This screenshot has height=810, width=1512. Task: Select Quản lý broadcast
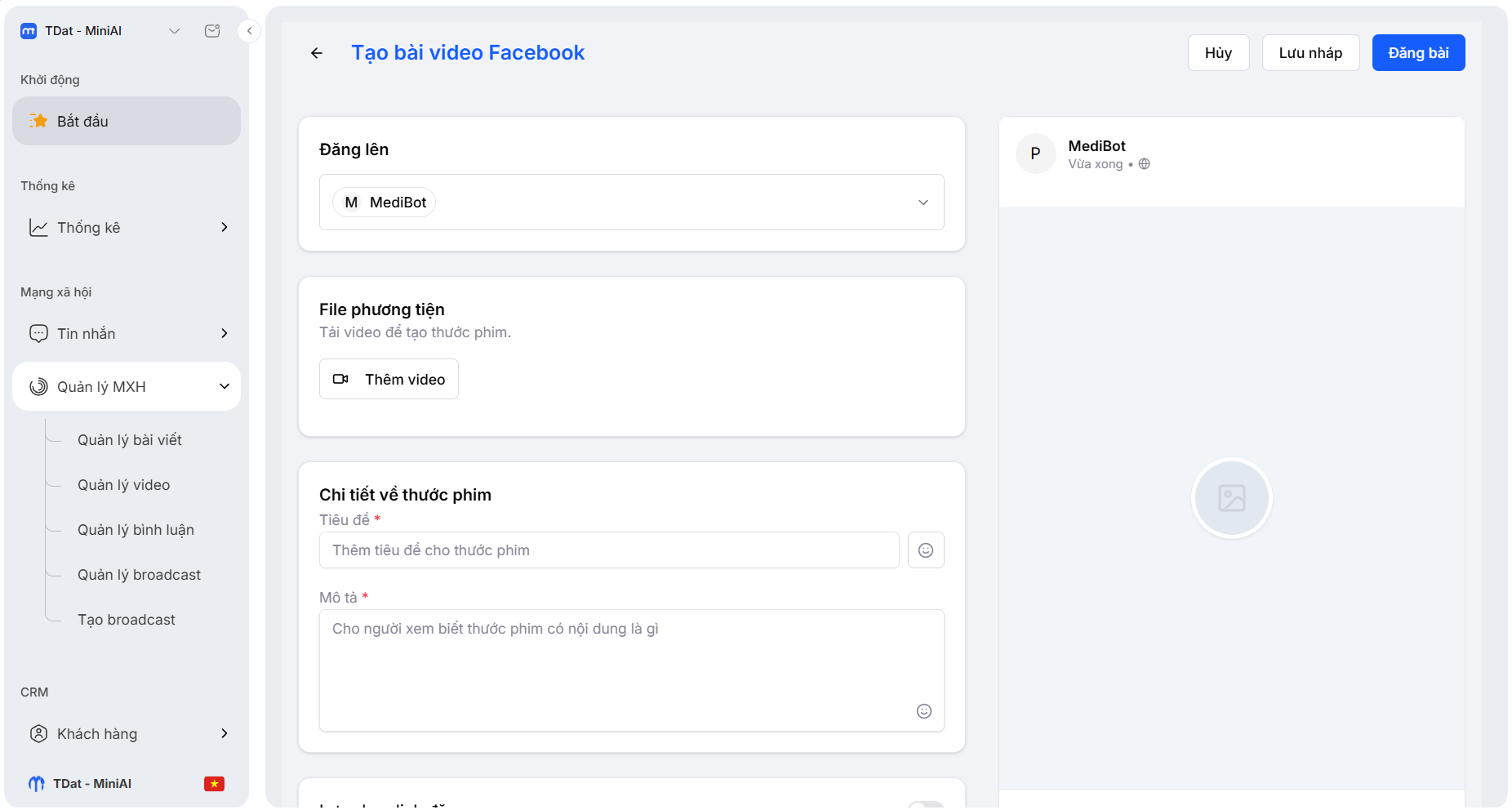coord(140,575)
